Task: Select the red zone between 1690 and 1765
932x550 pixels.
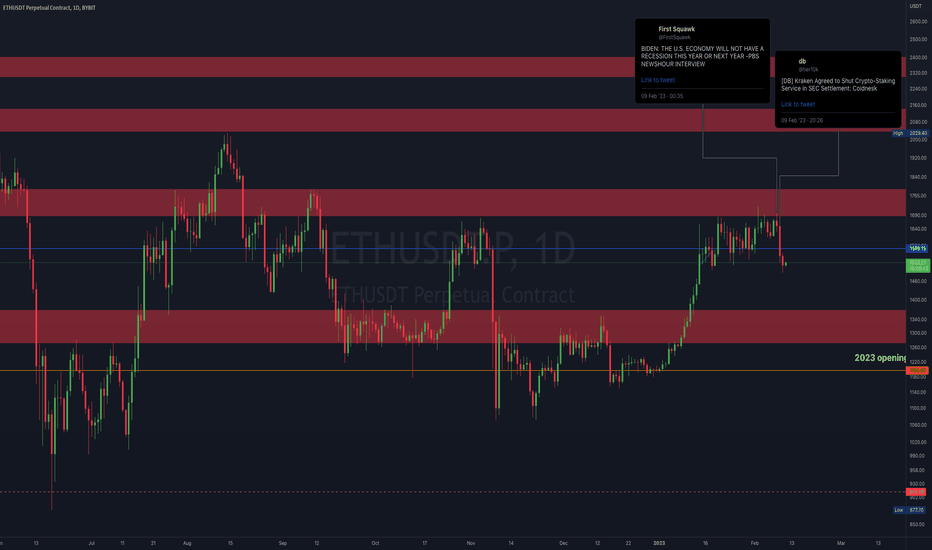Action: click(x=453, y=202)
